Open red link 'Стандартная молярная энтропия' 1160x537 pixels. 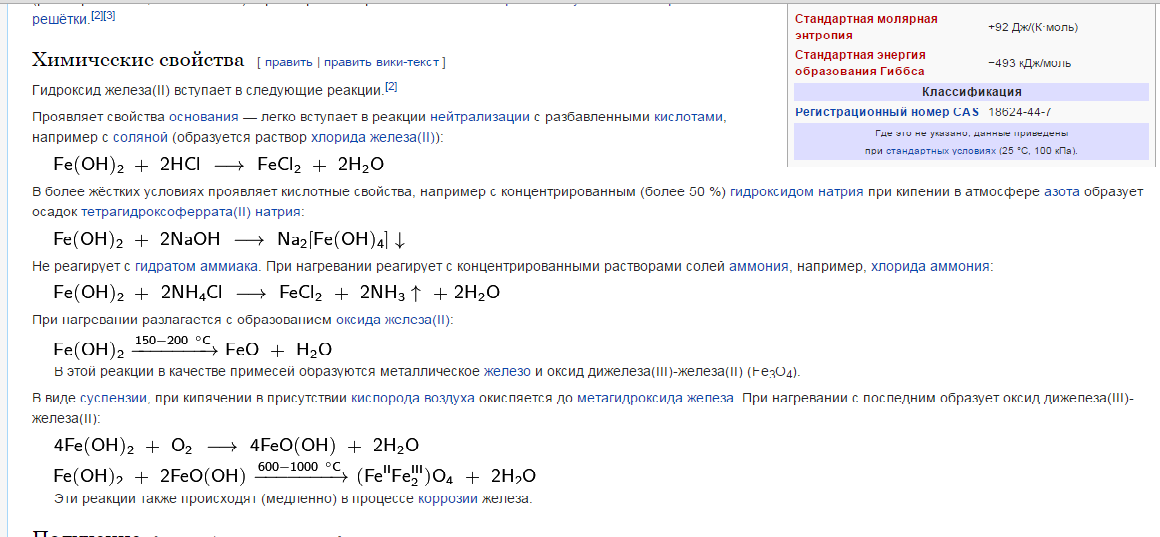tap(866, 27)
